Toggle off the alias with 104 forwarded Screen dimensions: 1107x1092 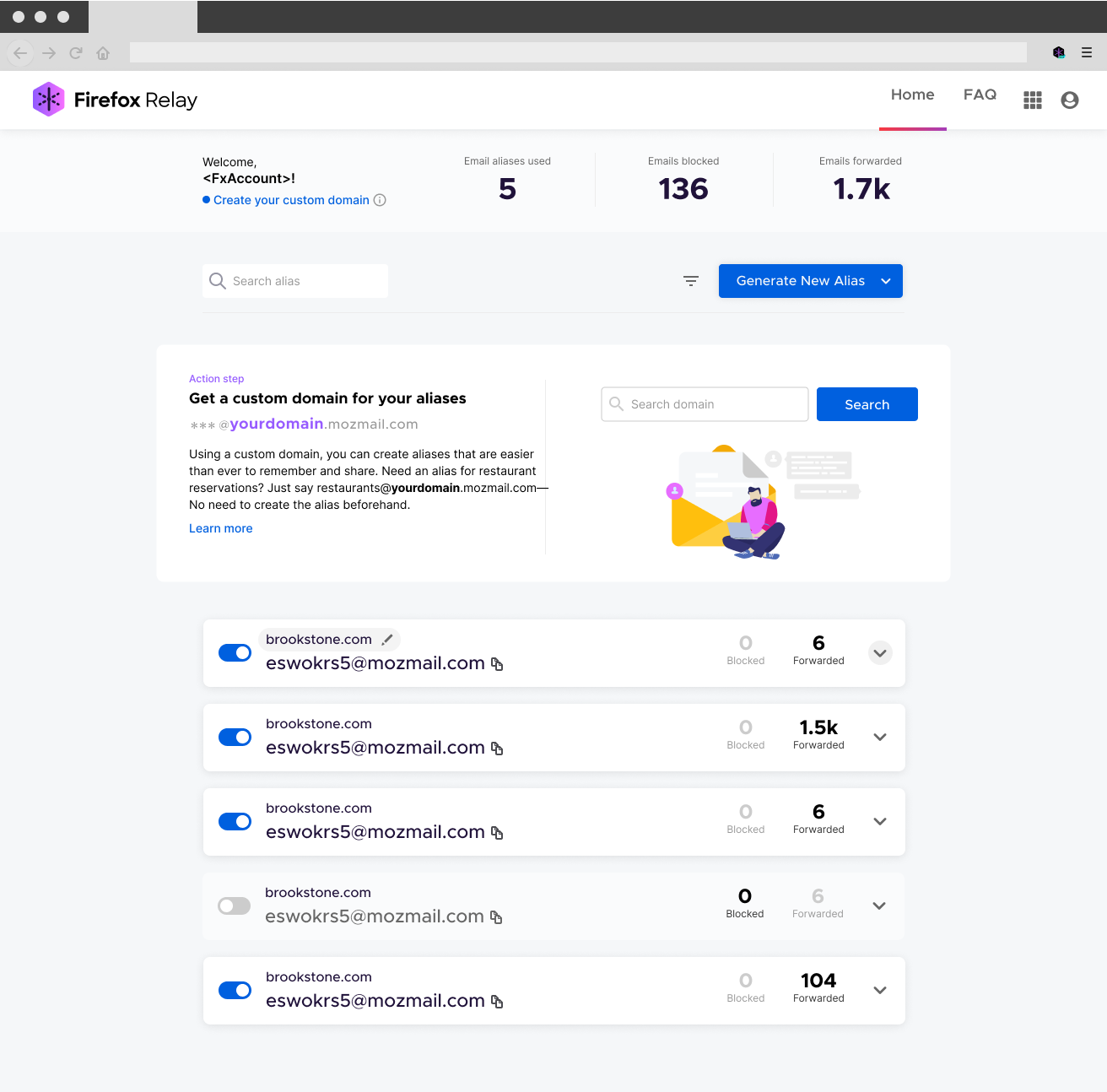(x=235, y=991)
